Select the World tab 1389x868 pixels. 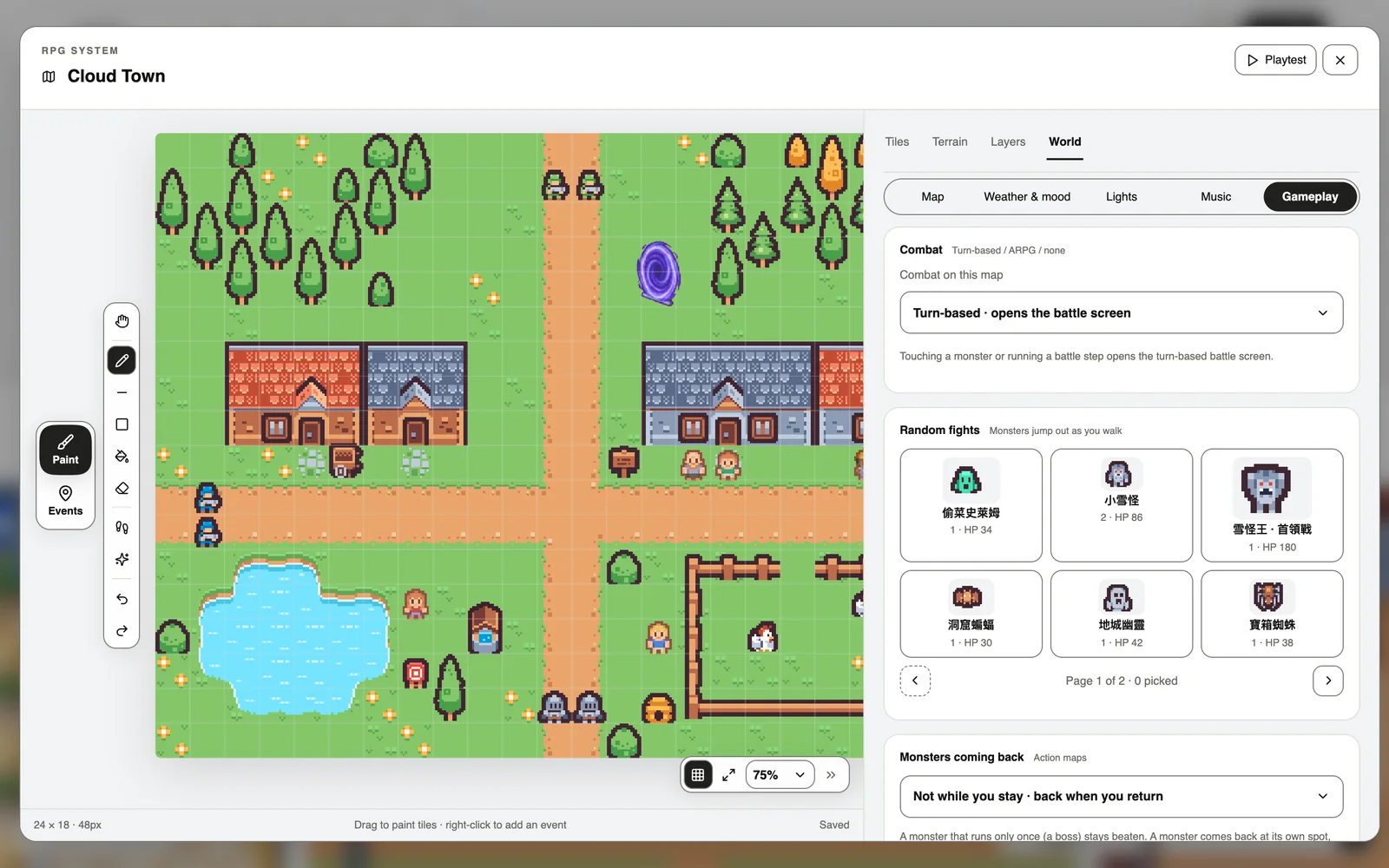[x=1065, y=141]
